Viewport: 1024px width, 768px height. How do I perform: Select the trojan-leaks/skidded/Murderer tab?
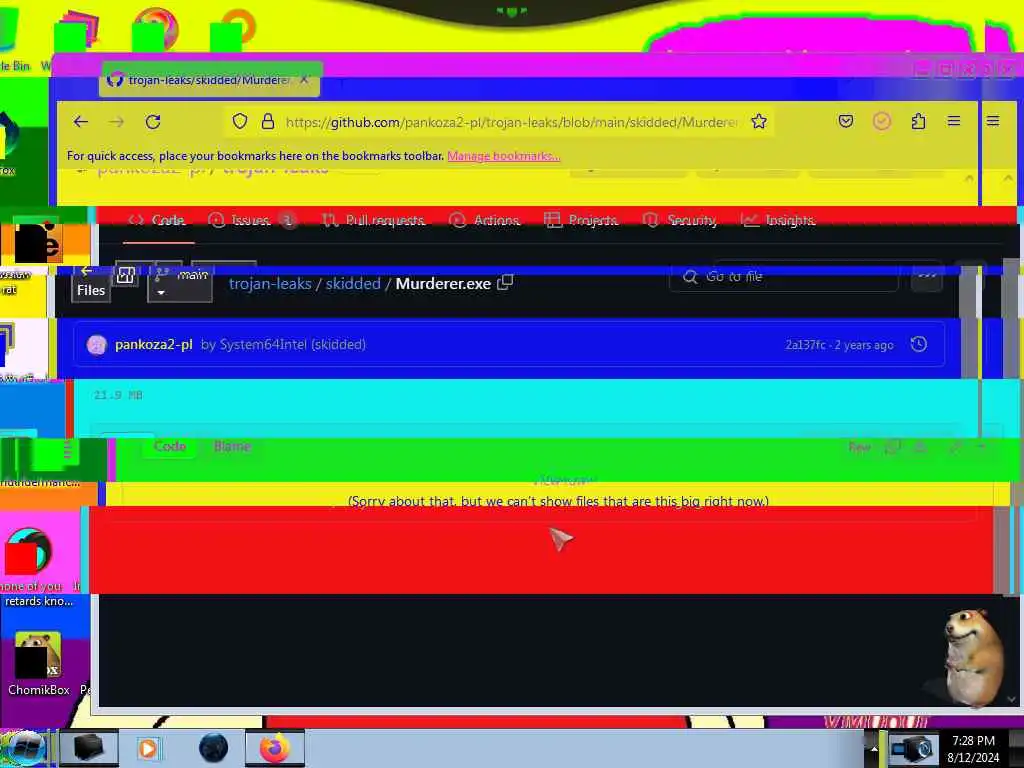click(210, 80)
